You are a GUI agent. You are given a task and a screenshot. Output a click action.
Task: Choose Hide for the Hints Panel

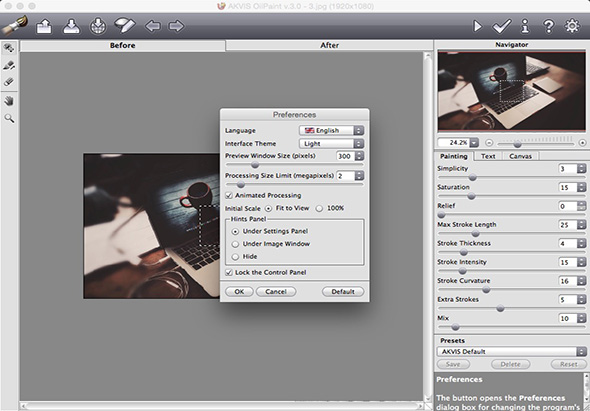click(236, 257)
